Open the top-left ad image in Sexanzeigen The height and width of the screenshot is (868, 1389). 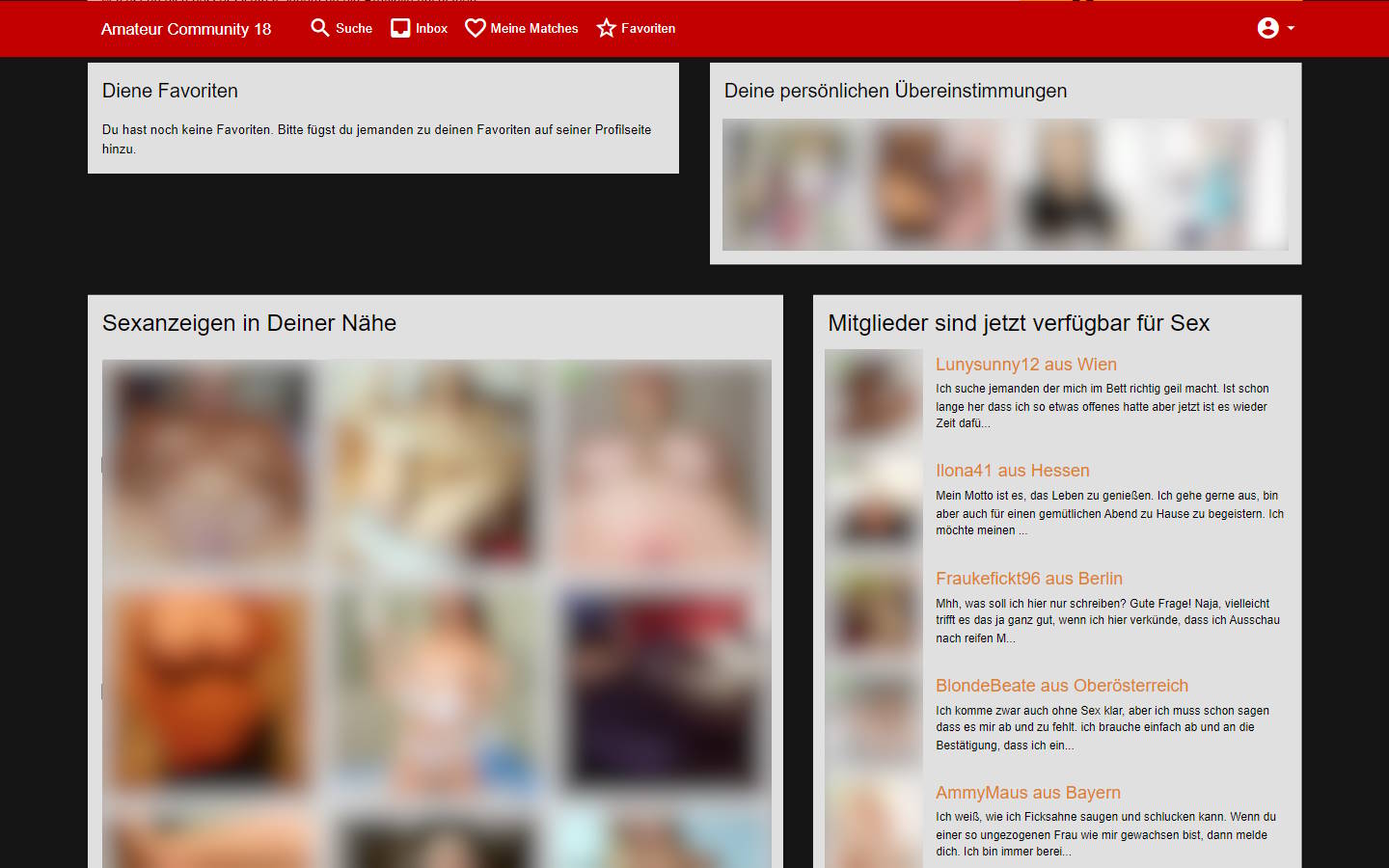point(207,464)
